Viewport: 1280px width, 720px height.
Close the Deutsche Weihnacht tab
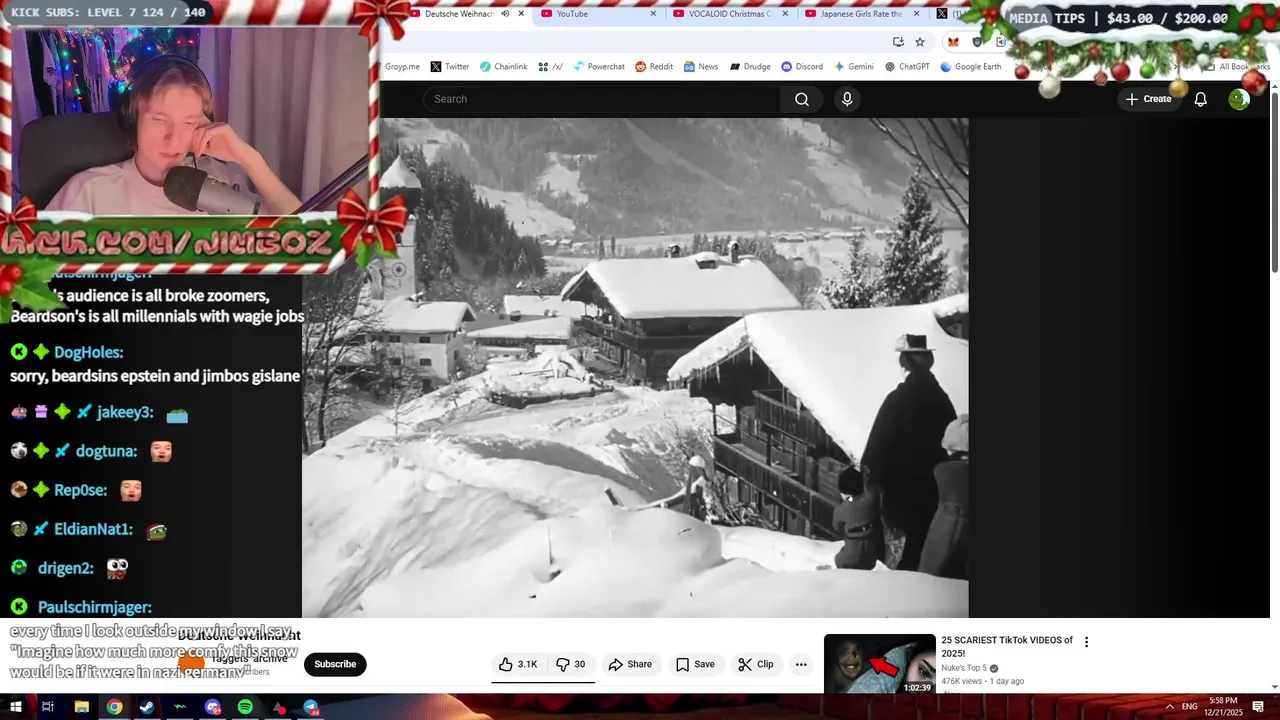point(521,14)
